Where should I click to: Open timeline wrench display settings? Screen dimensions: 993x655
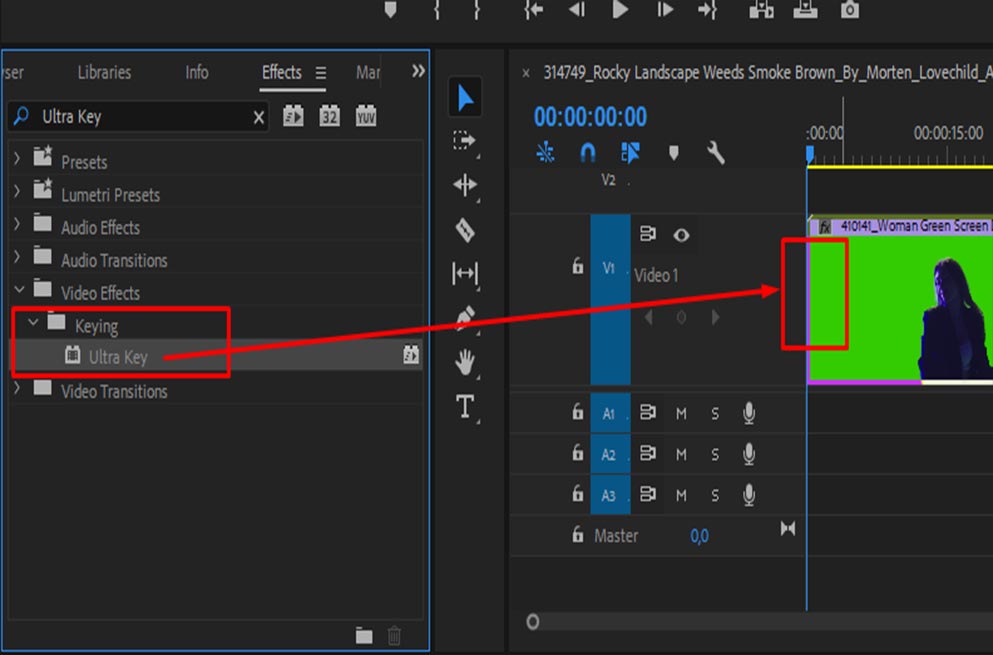point(715,153)
